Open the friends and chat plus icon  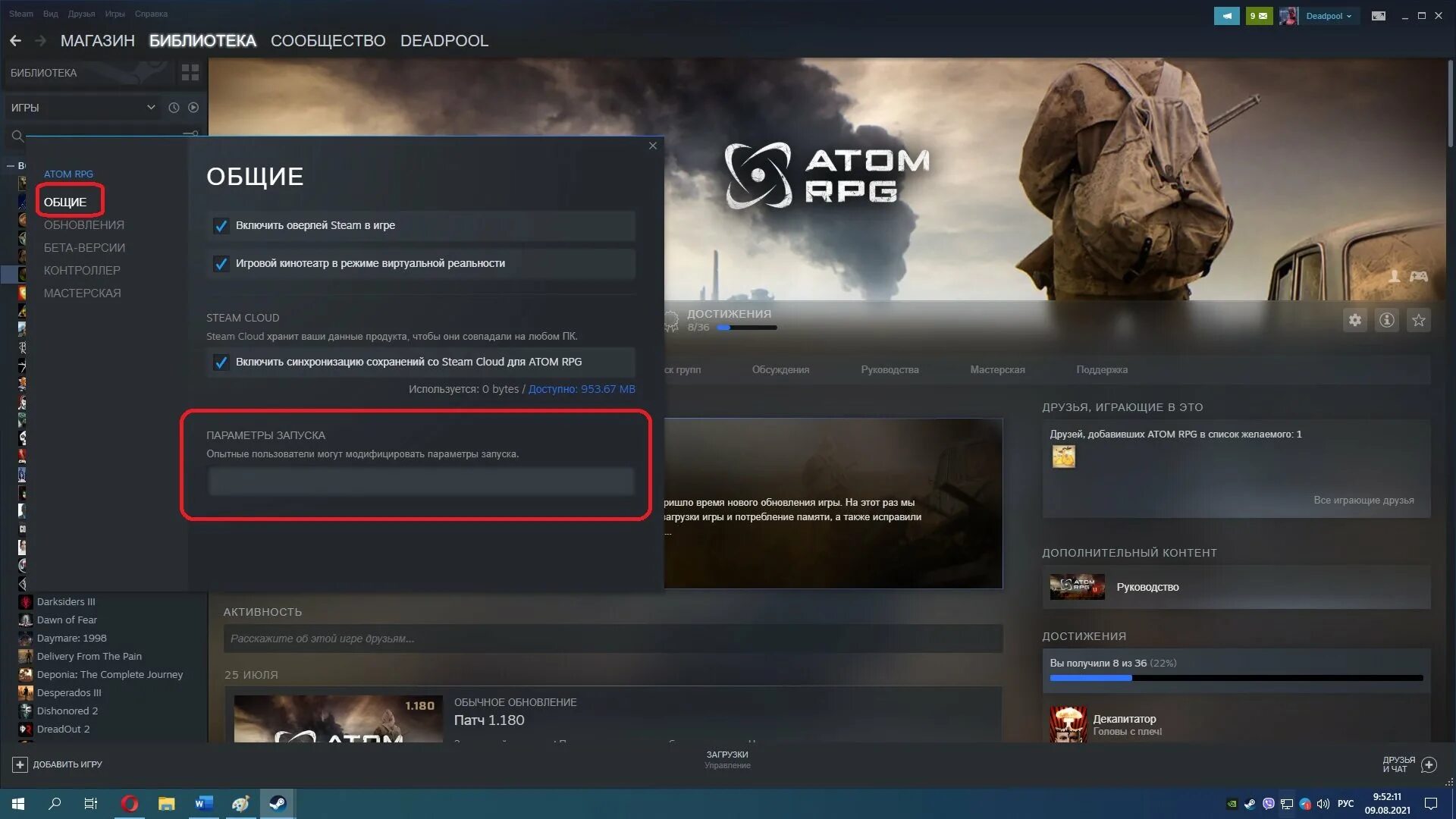1429,764
